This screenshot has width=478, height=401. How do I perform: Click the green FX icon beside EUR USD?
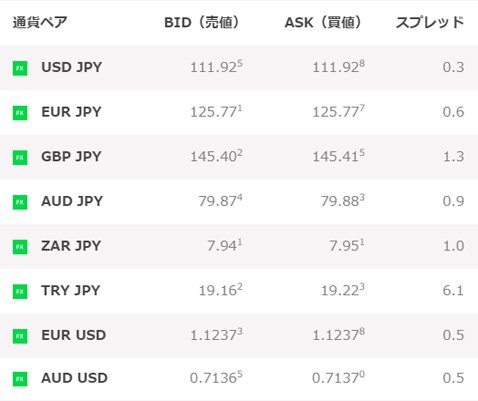click(x=20, y=336)
